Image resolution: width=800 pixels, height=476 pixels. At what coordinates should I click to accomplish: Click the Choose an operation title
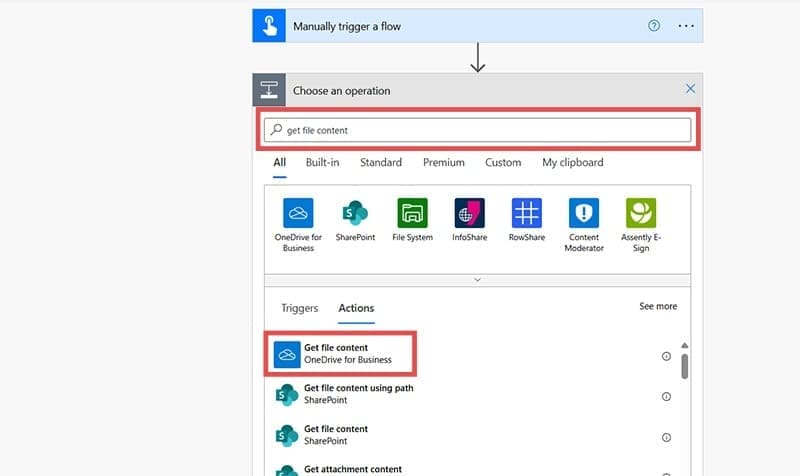[341, 91]
